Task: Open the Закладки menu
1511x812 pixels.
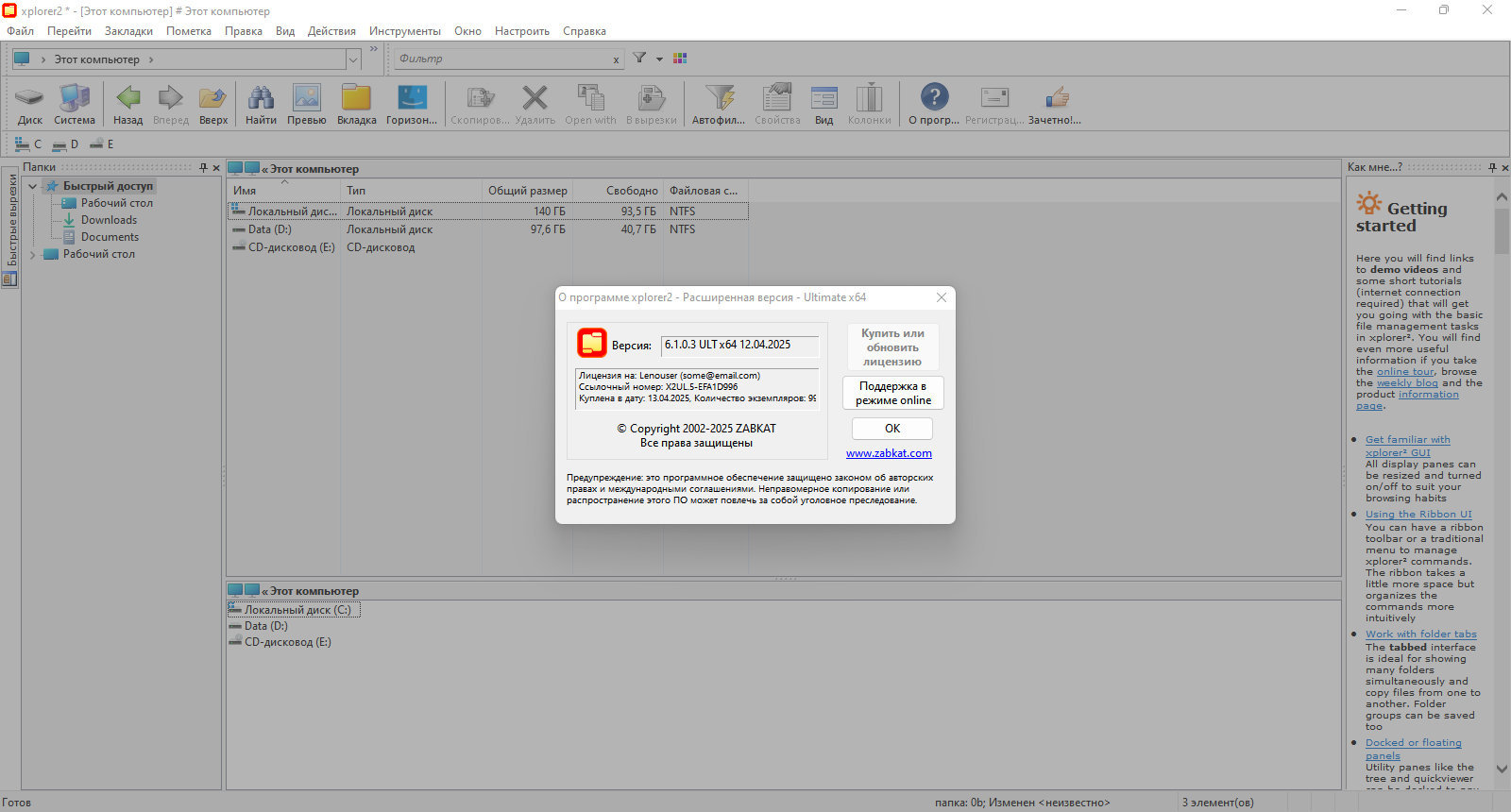Action: tap(128, 31)
